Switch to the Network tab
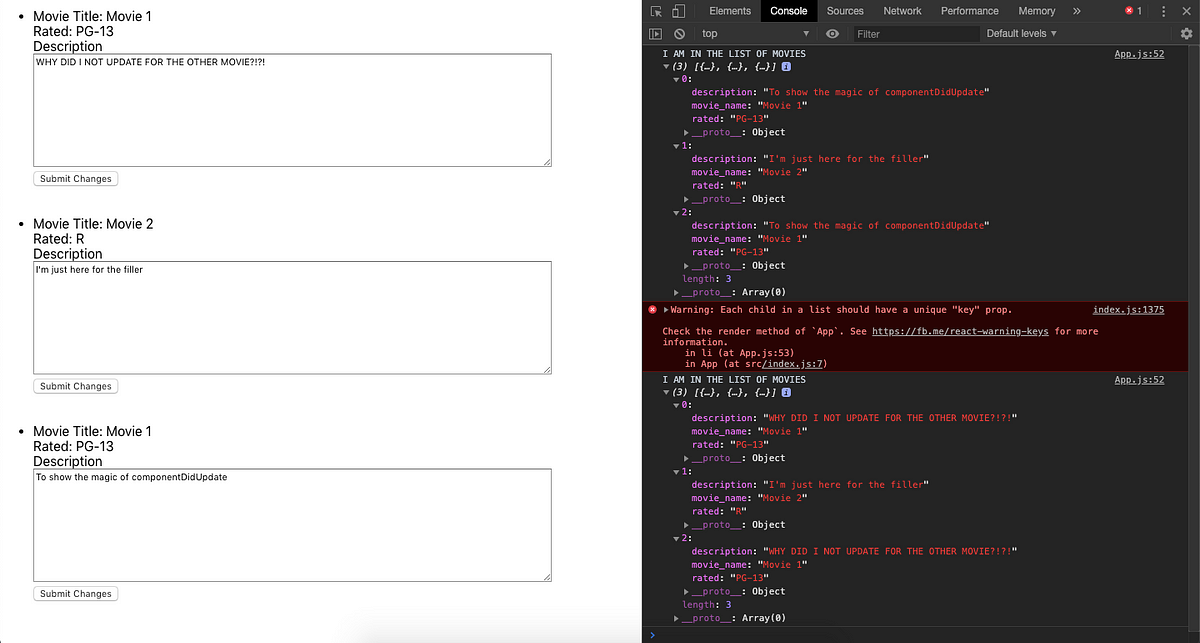Viewport: 1200px width, 643px height. pyautogui.click(x=902, y=11)
